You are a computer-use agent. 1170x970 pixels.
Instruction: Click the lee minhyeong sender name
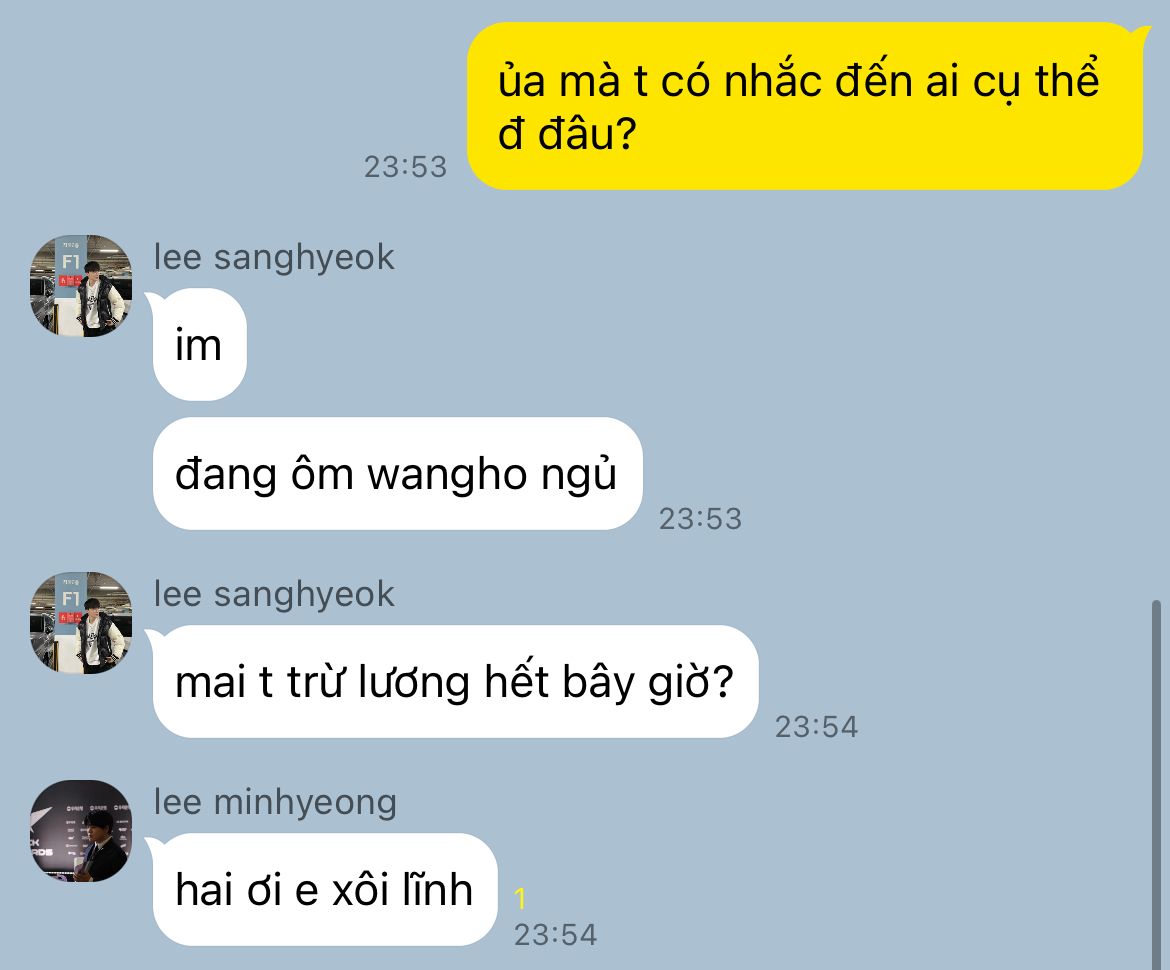click(x=275, y=803)
